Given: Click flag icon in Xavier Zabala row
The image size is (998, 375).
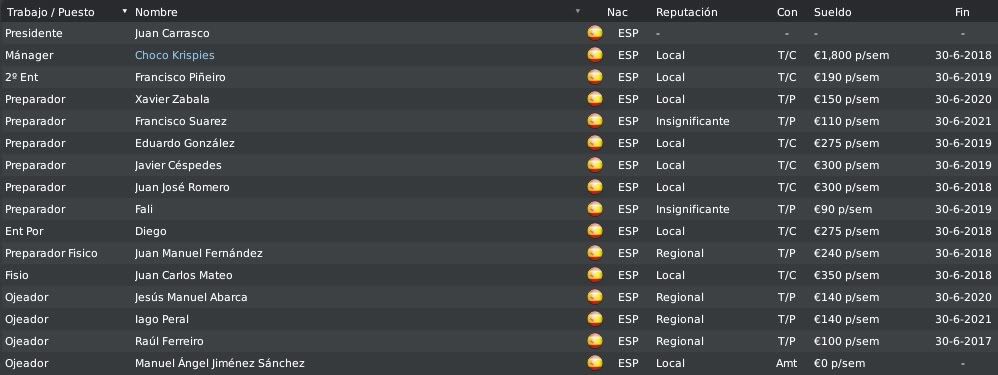Looking at the screenshot, I should click(594, 99).
